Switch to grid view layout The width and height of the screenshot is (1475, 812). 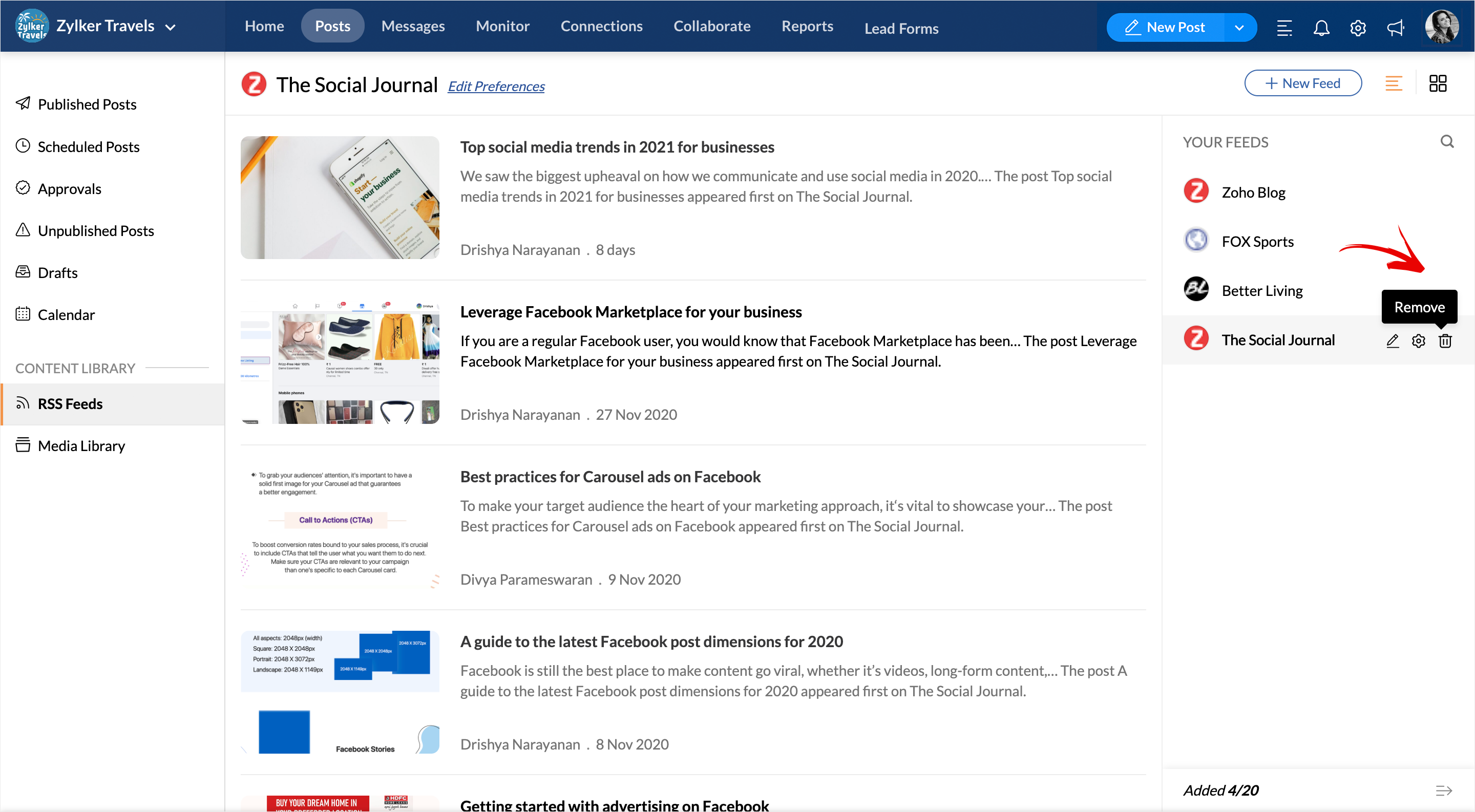click(x=1437, y=83)
